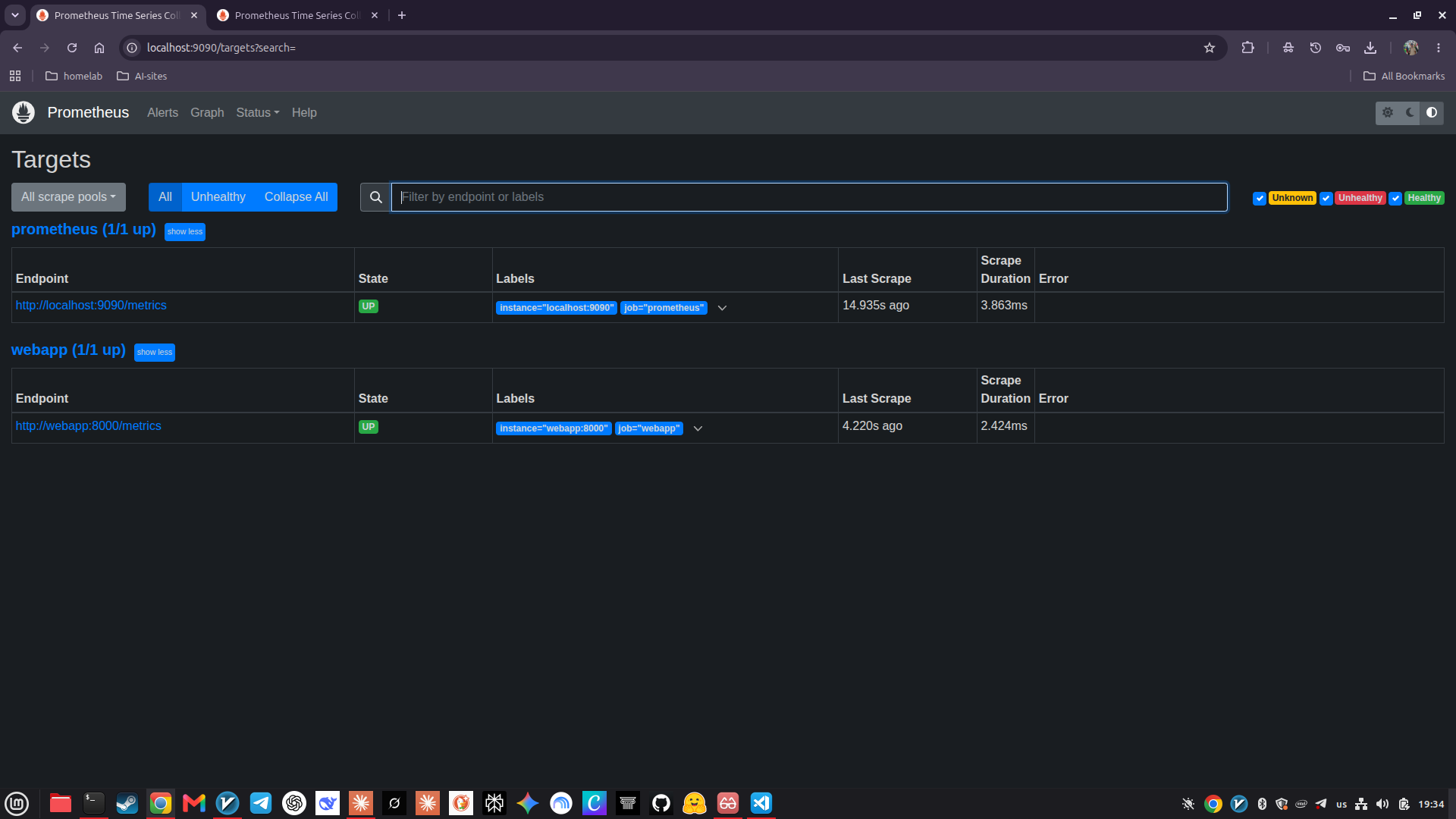Expand labels for webapp endpoint row

click(698, 428)
